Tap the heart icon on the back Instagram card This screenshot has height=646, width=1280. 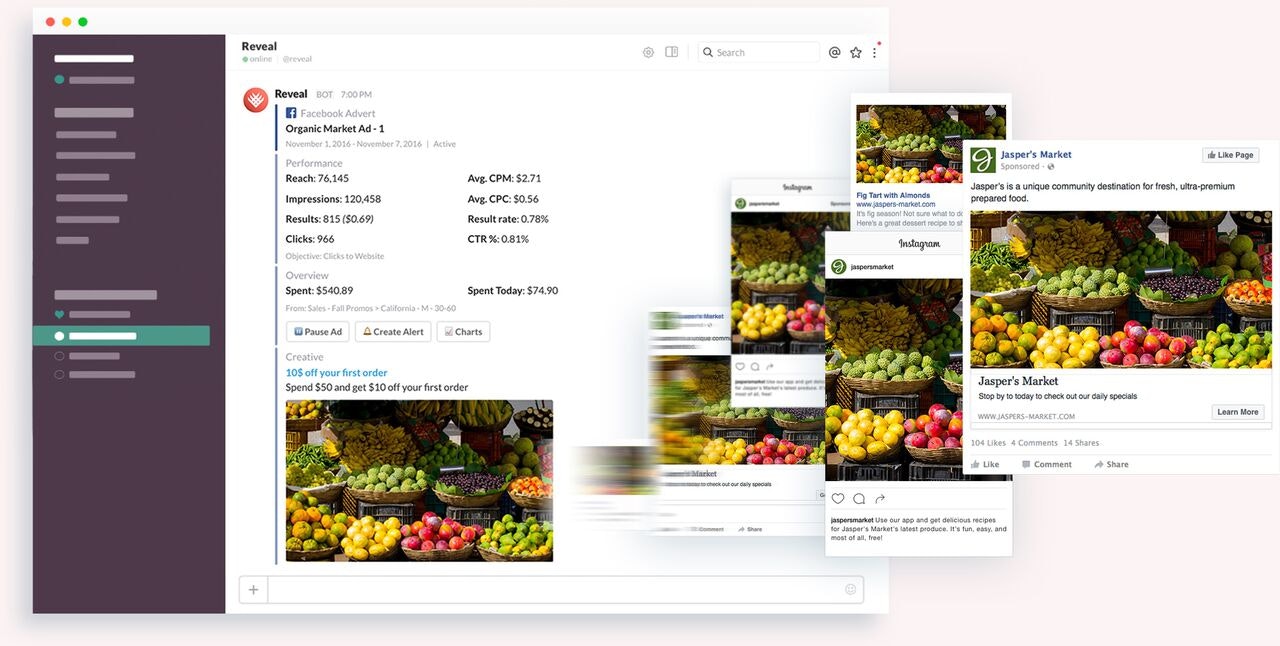coord(740,367)
